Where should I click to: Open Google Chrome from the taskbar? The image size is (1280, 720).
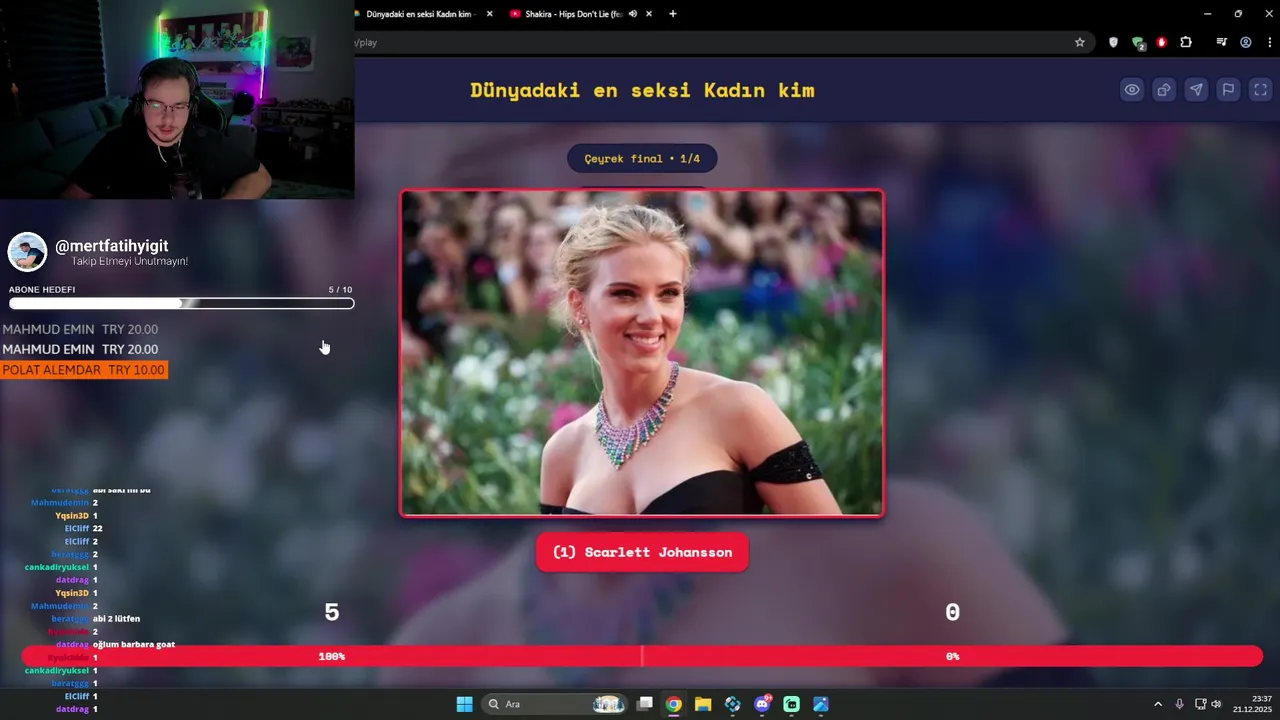(x=674, y=704)
